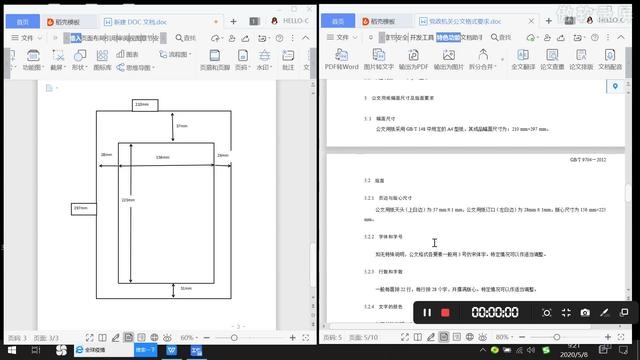Pause the screen recording
Viewport: 640px width, 360px height.
click(x=427, y=313)
